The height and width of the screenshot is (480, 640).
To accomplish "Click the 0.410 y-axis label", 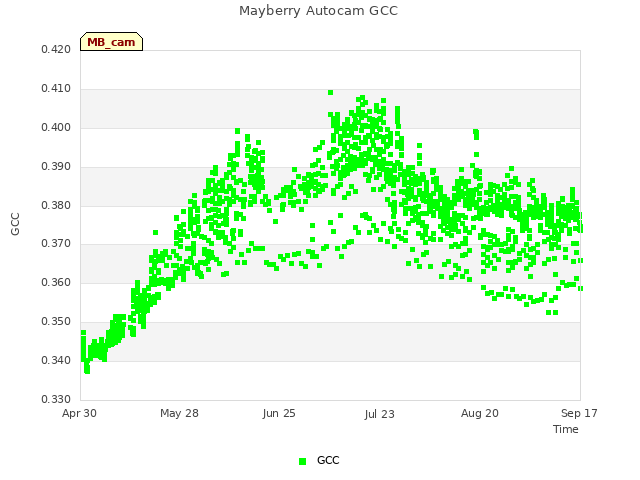I will click(x=56, y=89).
